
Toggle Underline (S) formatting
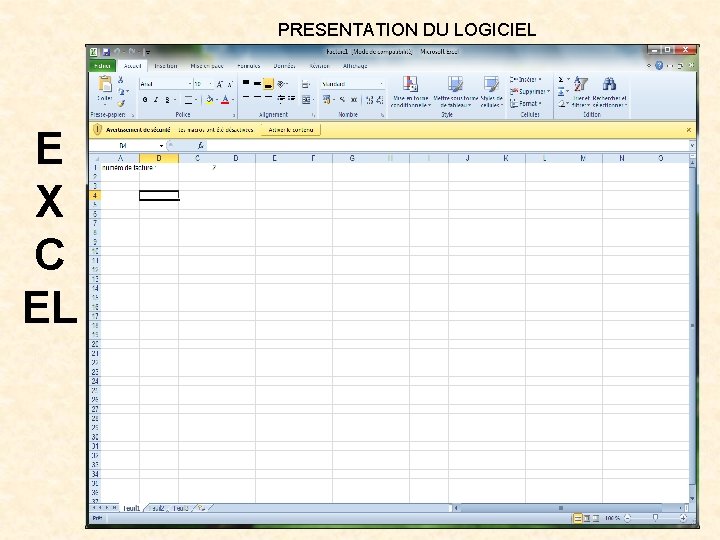(168, 100)
